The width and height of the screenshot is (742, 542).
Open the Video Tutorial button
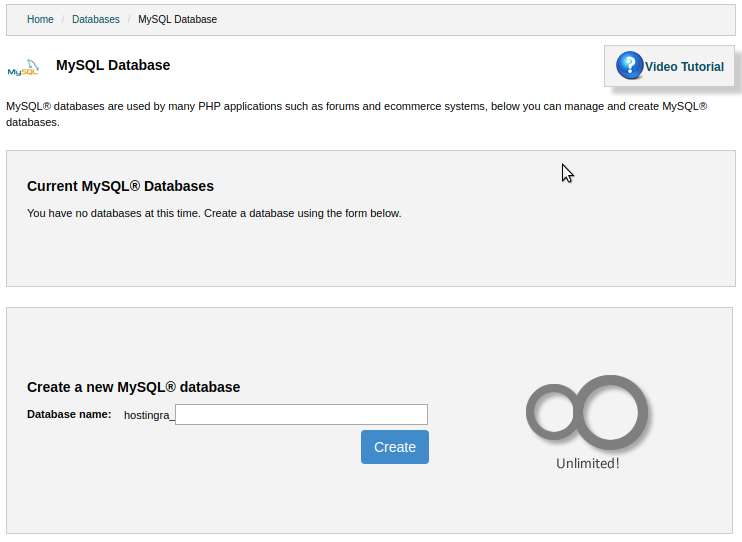(669, 66)
